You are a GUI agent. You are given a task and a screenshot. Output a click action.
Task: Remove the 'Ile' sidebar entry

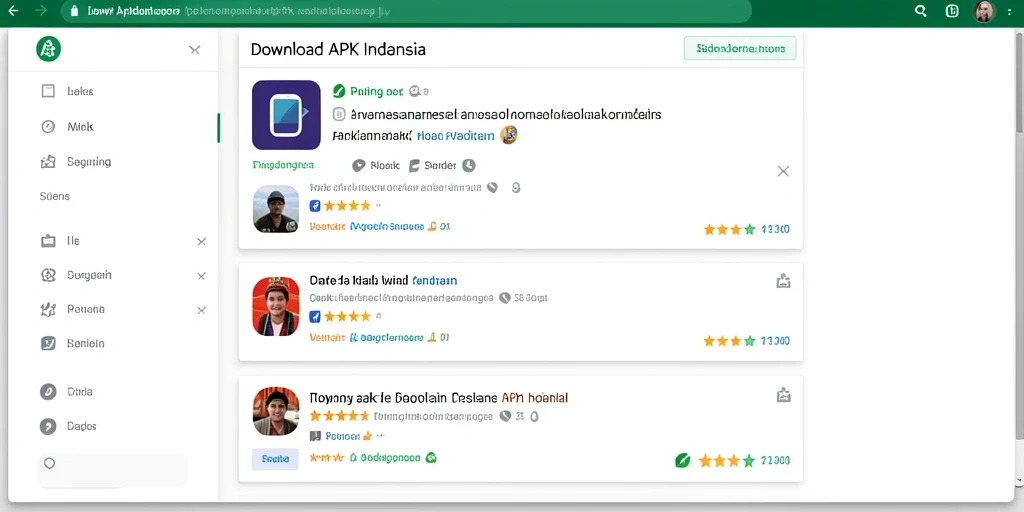(202, 242)
